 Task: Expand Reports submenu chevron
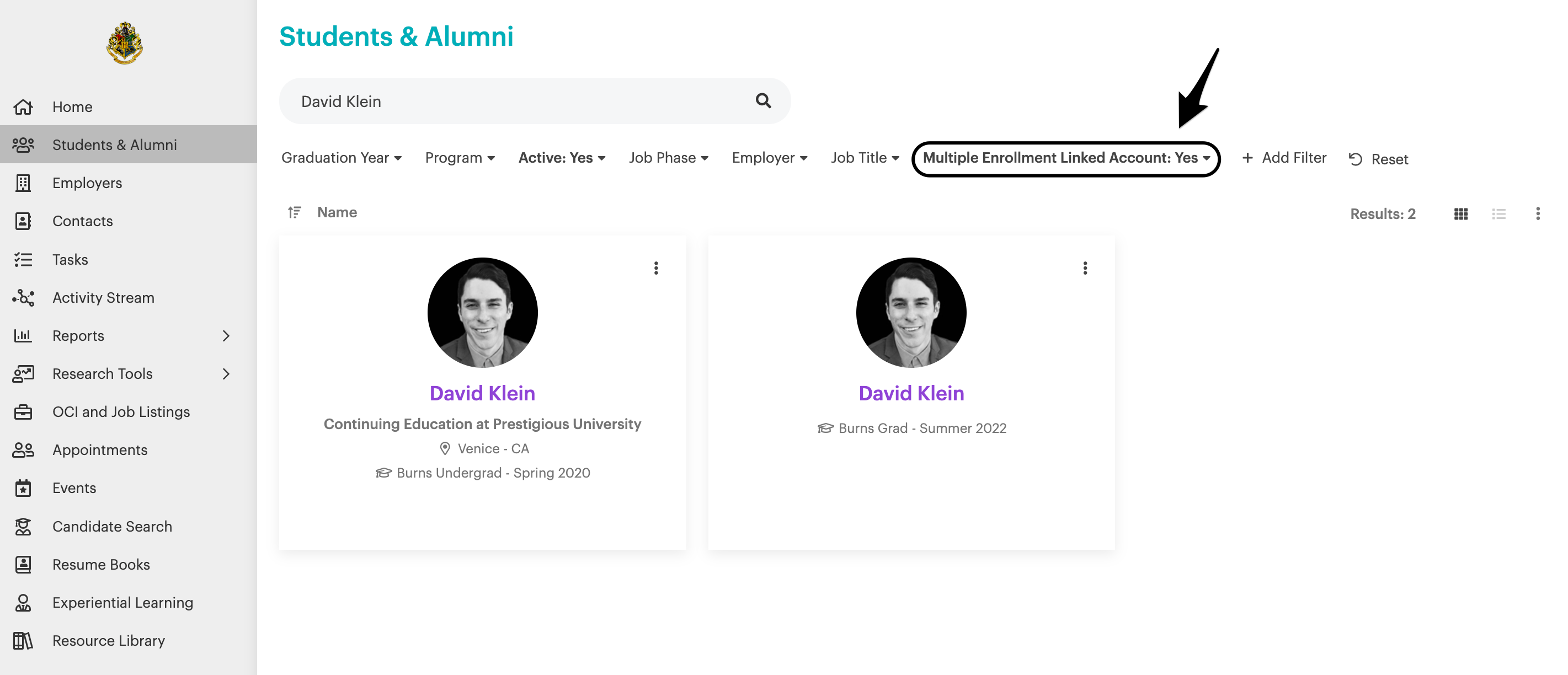(x=226, y=336)
